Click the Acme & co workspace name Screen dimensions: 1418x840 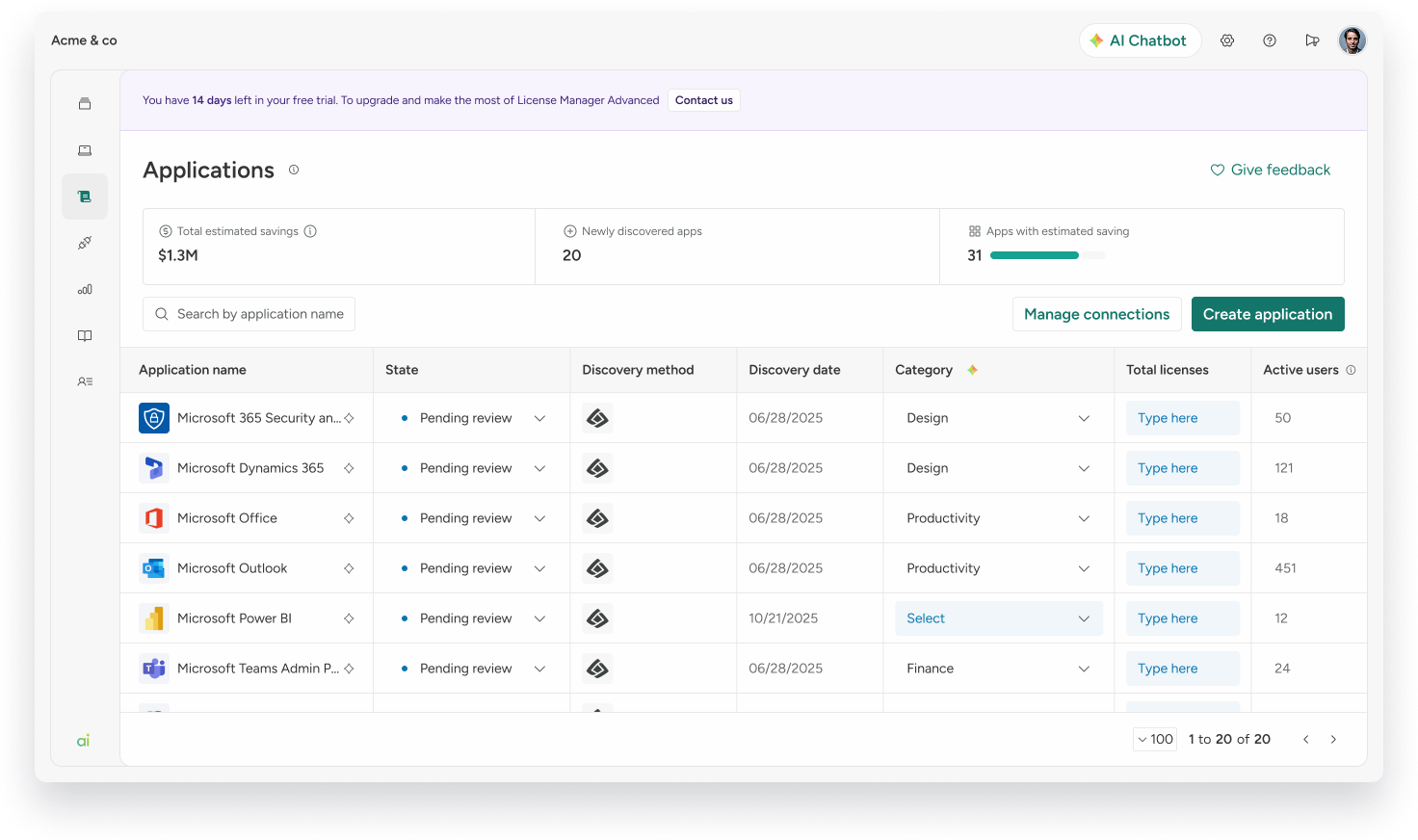click(x=84, y=40)
